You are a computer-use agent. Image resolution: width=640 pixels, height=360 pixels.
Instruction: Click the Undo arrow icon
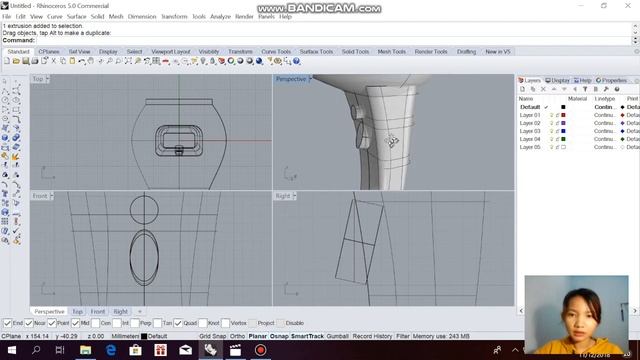[82, 61]
